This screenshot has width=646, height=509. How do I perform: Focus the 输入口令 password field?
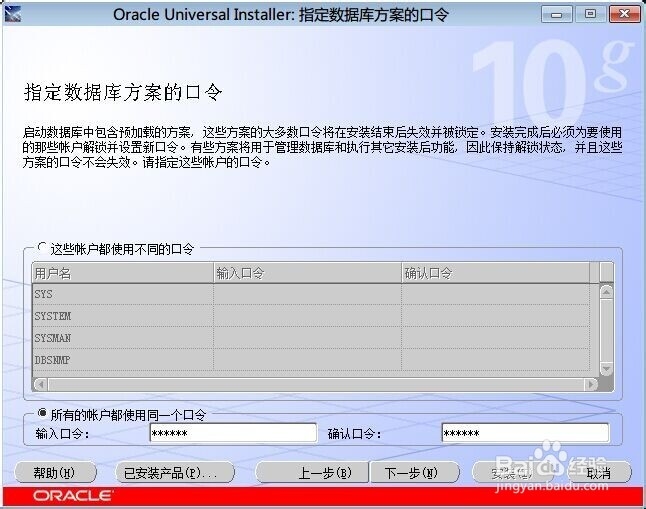point(233,433)
